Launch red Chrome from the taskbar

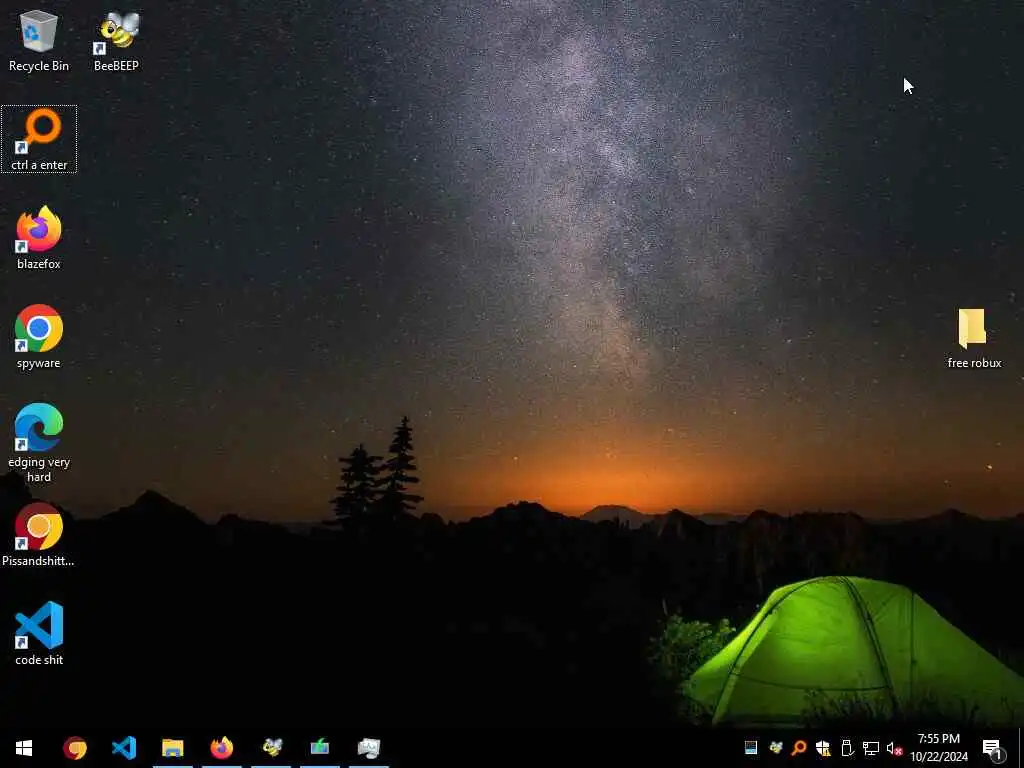coord(74,748)
